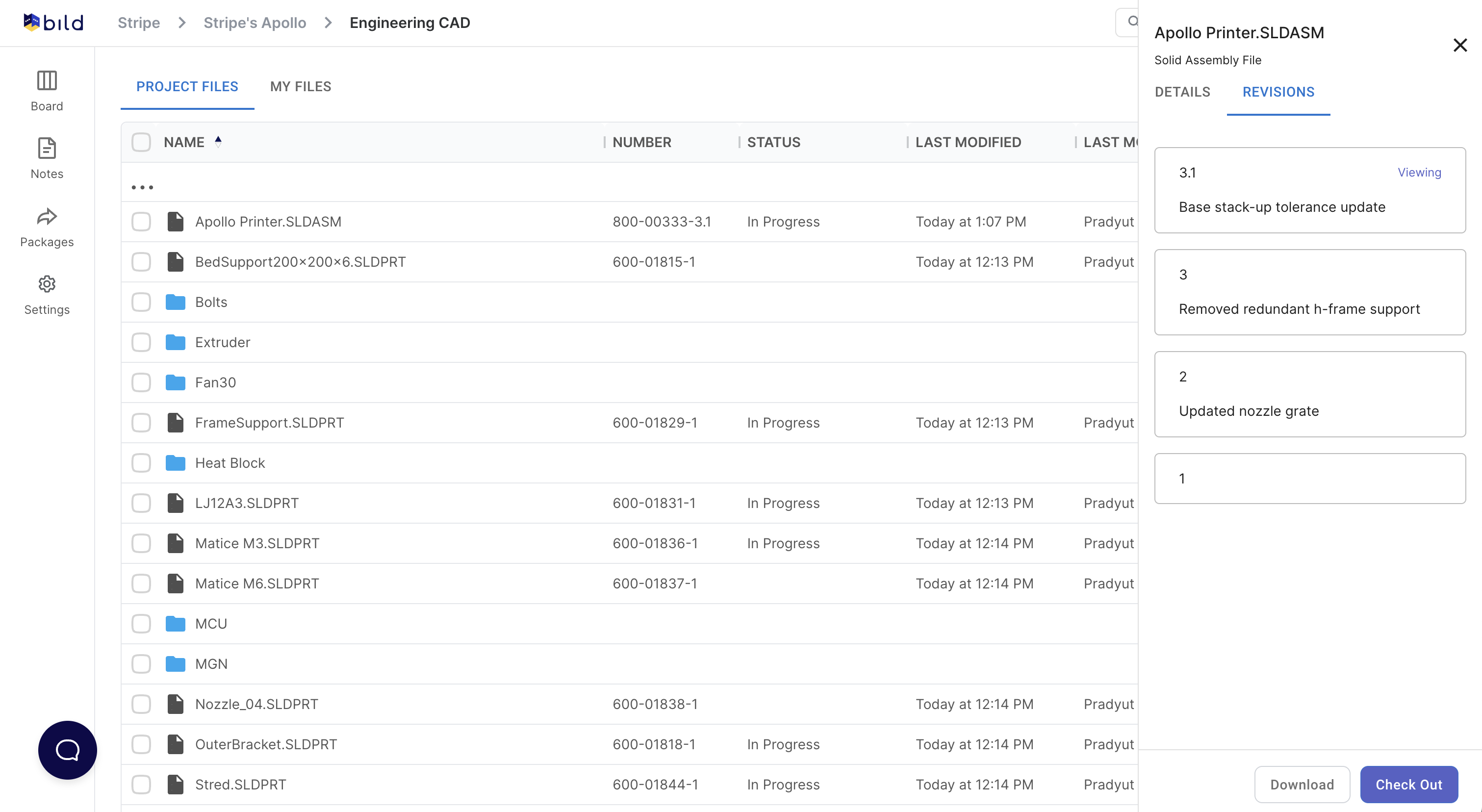
Task: Close the Apollo Printer details panel
Action: 1462,45
